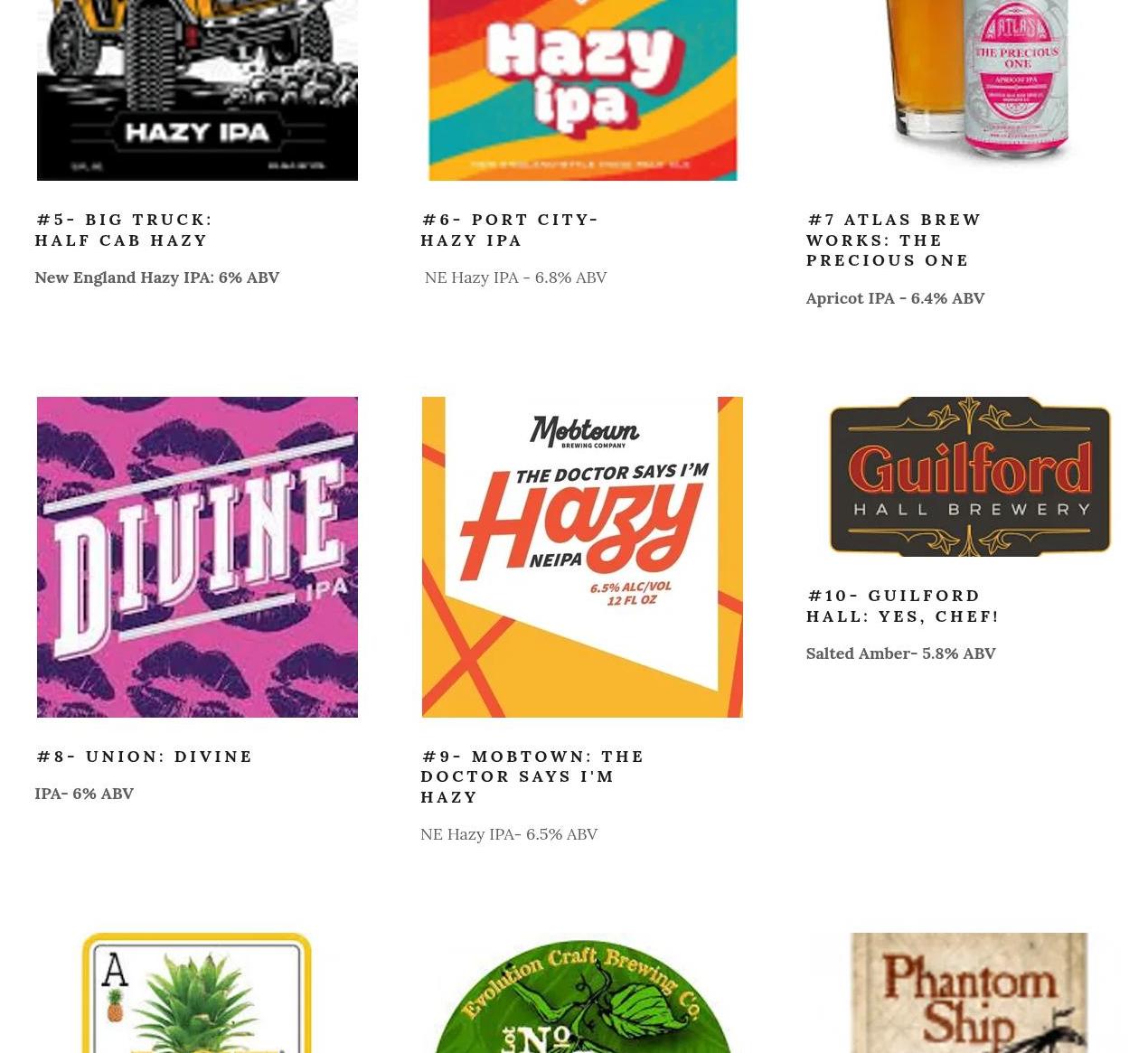This screenshot has width=1148, height=1053.
Task: Open the #6 Port City Hazy IPA heading
Action: 510,230
